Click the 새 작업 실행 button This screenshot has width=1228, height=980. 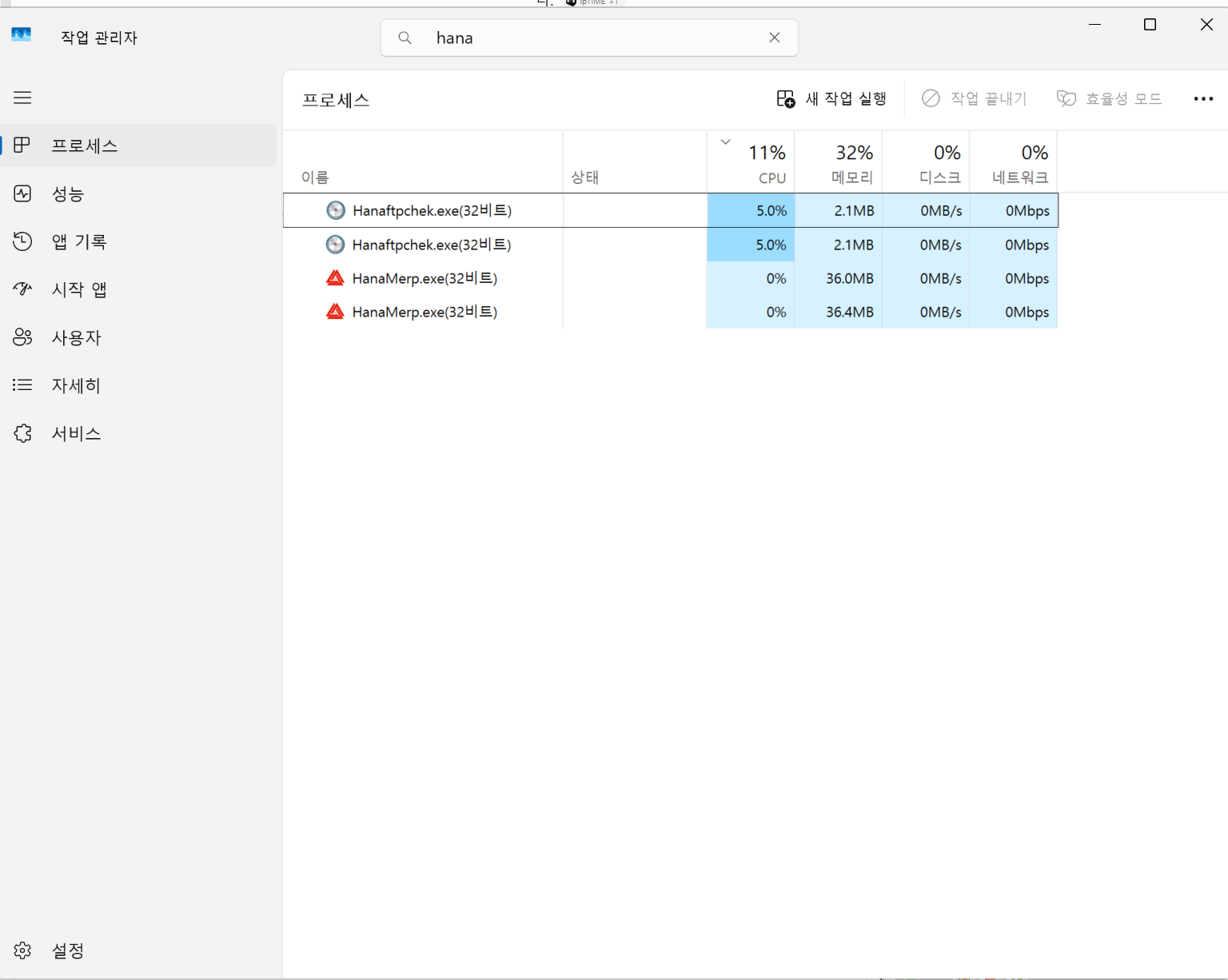pyautogui.click(x=831, y=99)
